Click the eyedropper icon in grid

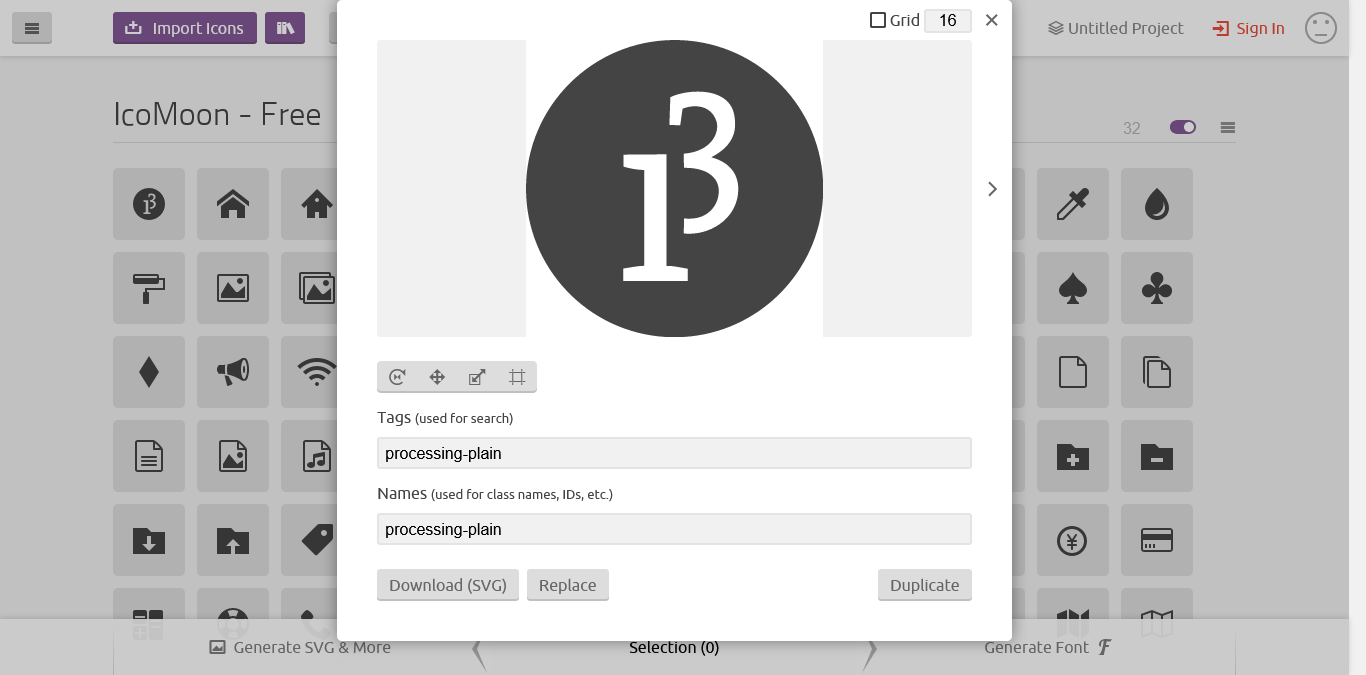coord(1073,204)
